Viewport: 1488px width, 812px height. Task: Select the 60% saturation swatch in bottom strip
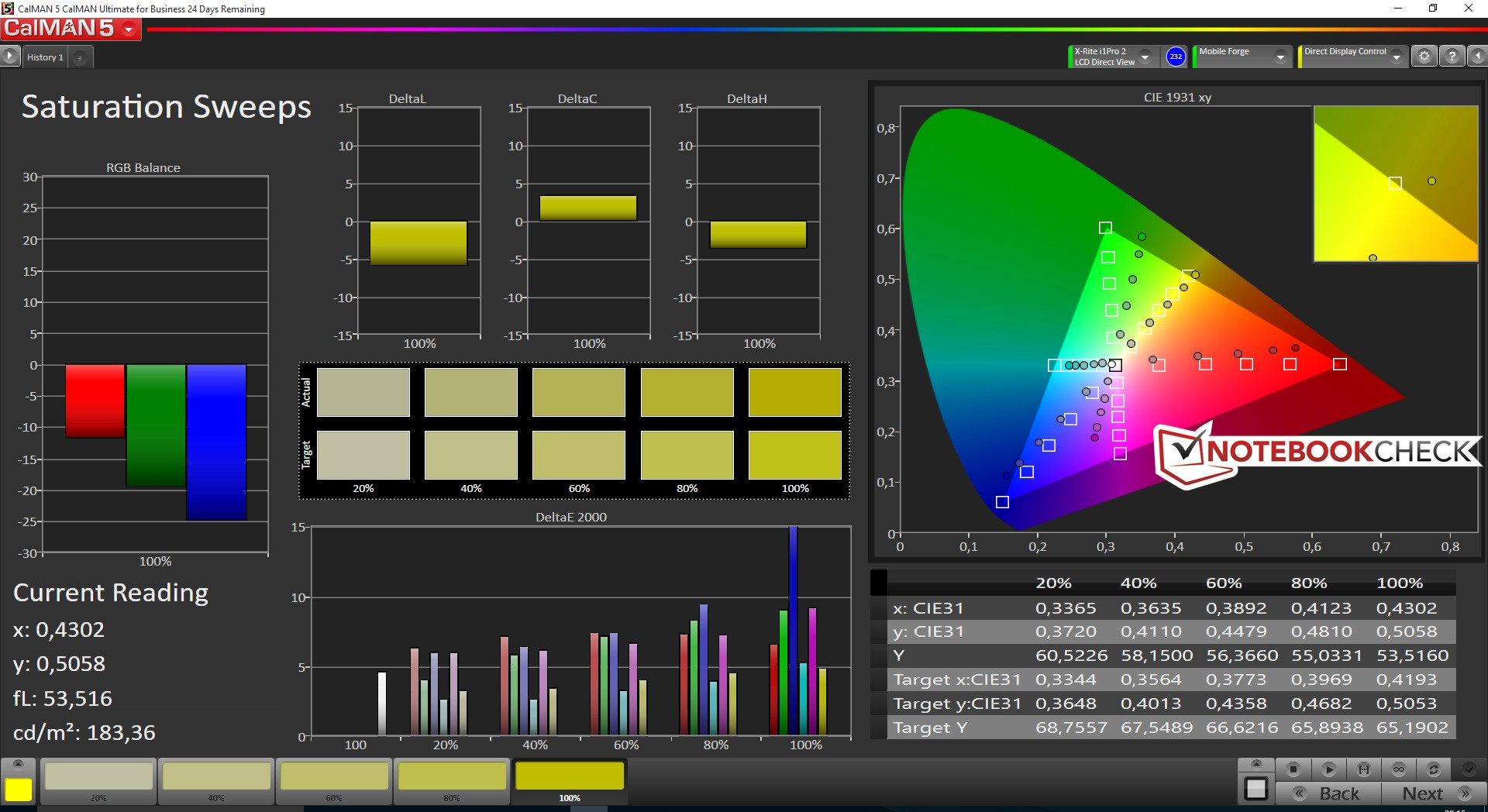(x=334, y=781)
